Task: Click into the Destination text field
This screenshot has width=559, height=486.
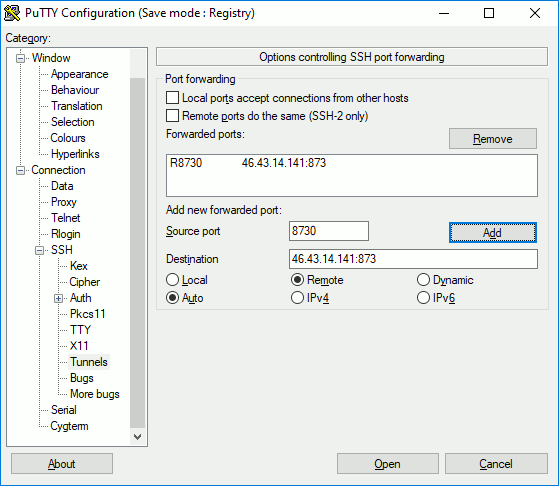Action: 413,259
